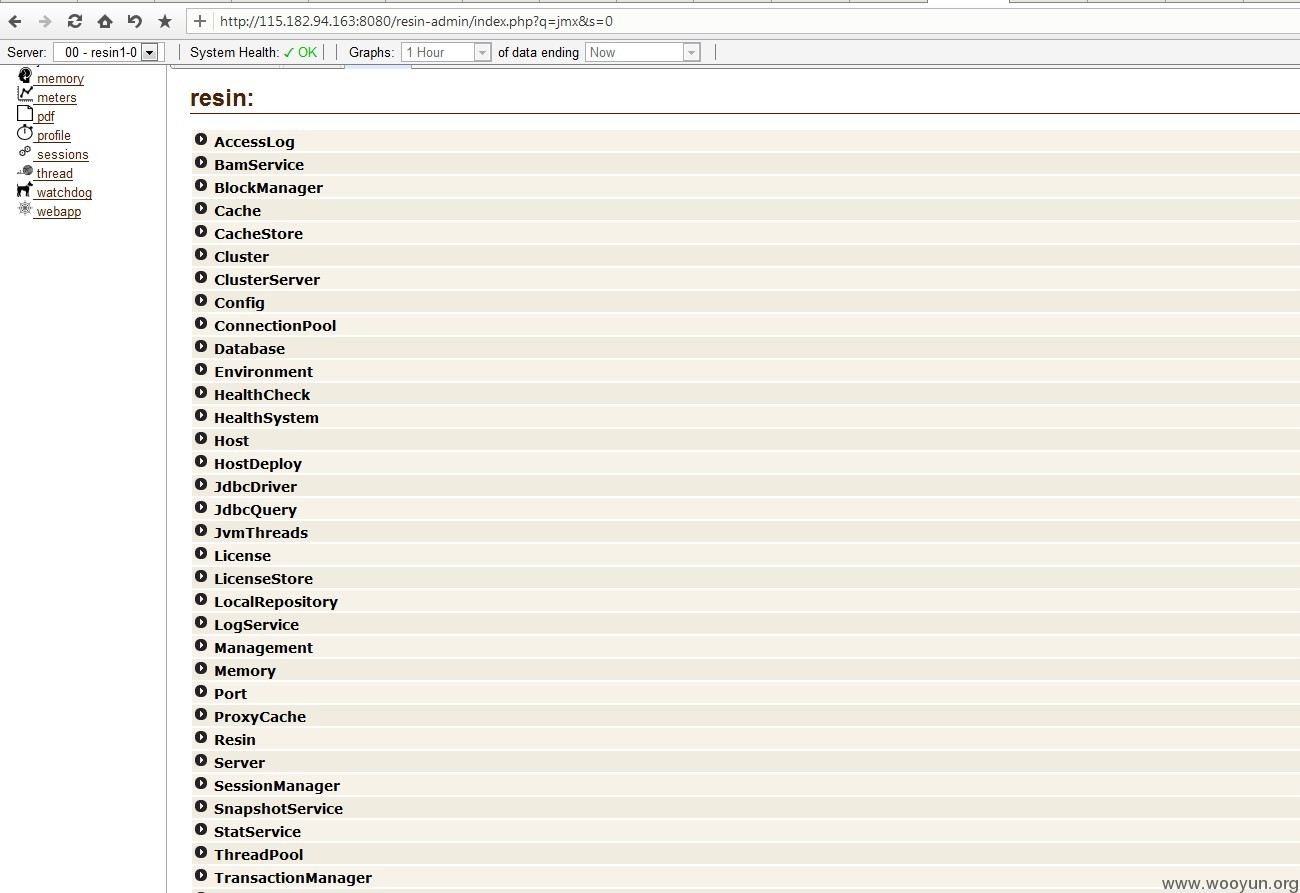Reload the resin-admin page
Viewport: 1300px width, 893px height.
click(75, 21)
